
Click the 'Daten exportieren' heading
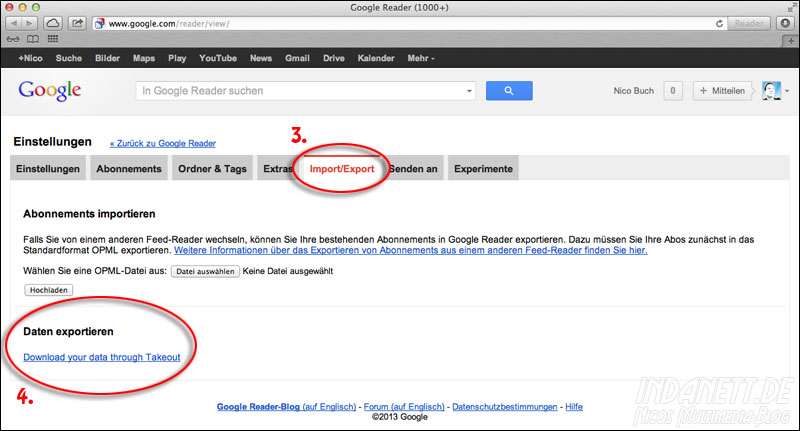pyautogui.click(x=68, y=332)
